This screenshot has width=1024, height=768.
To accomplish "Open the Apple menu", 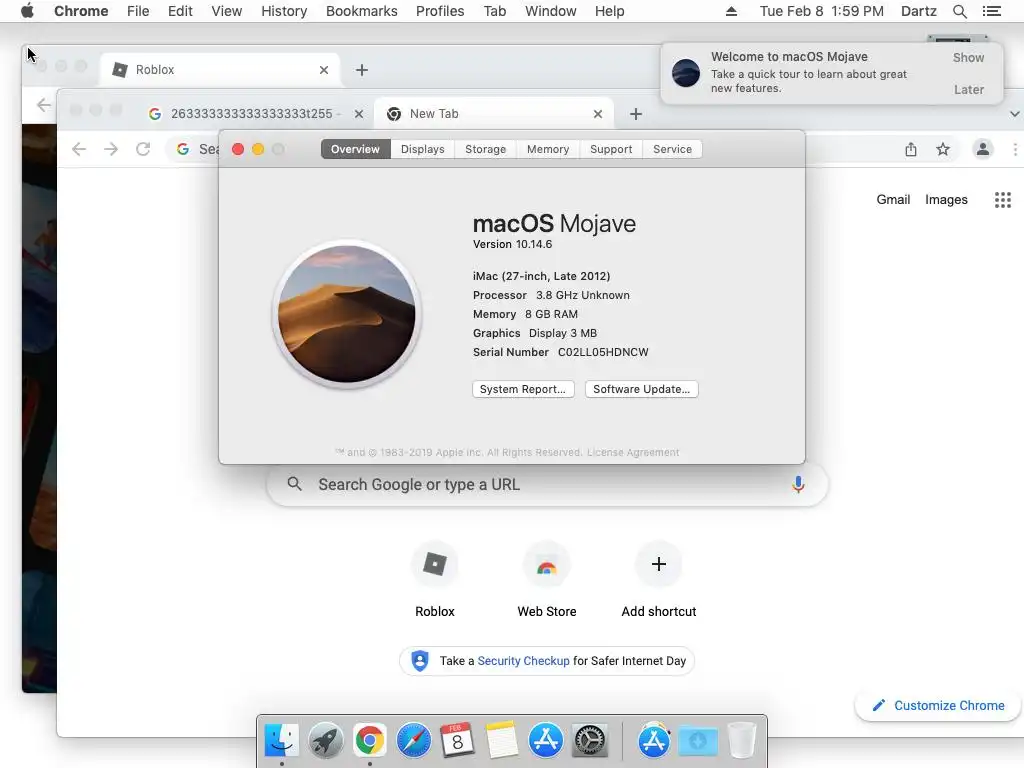I will click(x=27, y=11).
